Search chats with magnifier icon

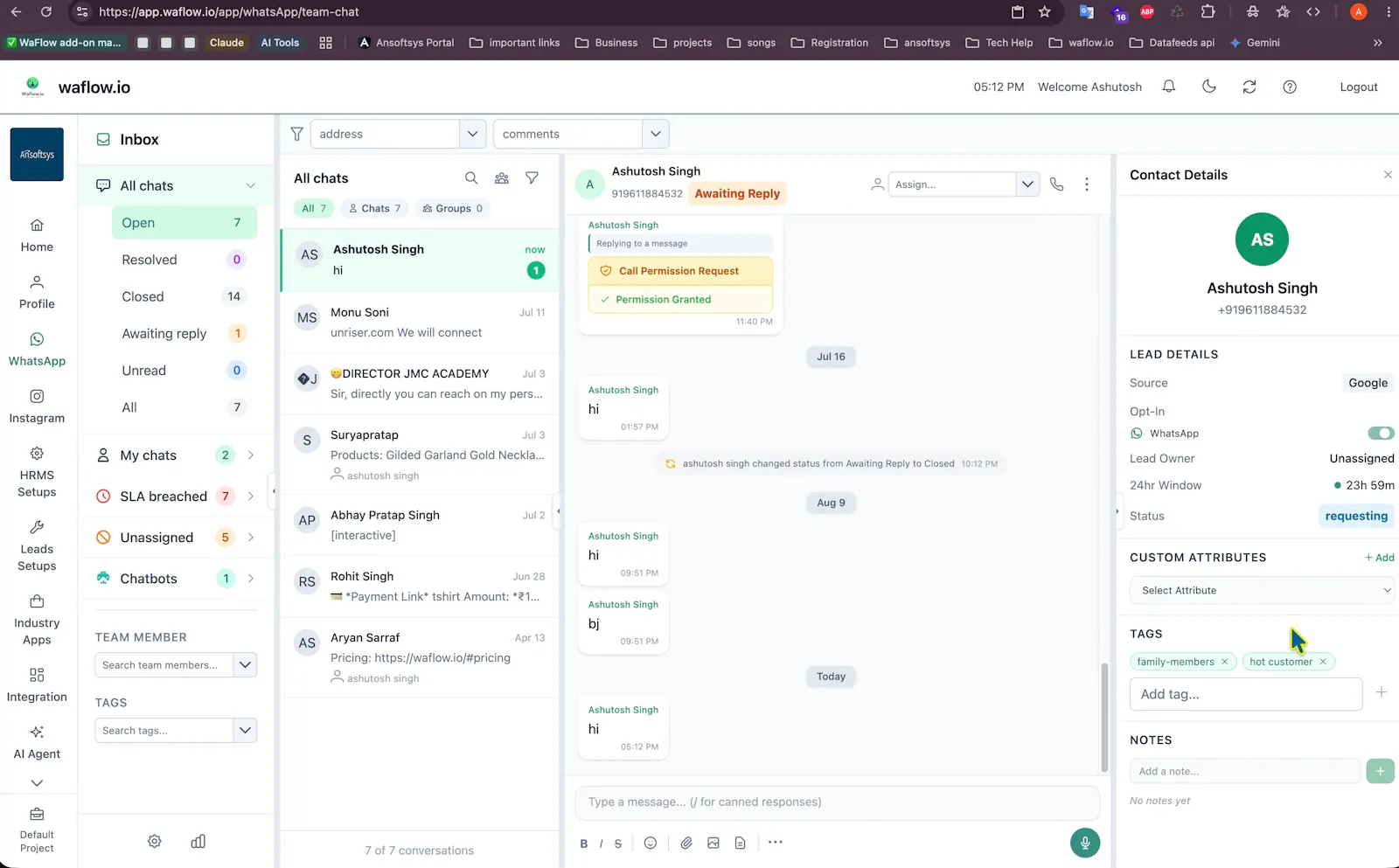tap(471, 178)
